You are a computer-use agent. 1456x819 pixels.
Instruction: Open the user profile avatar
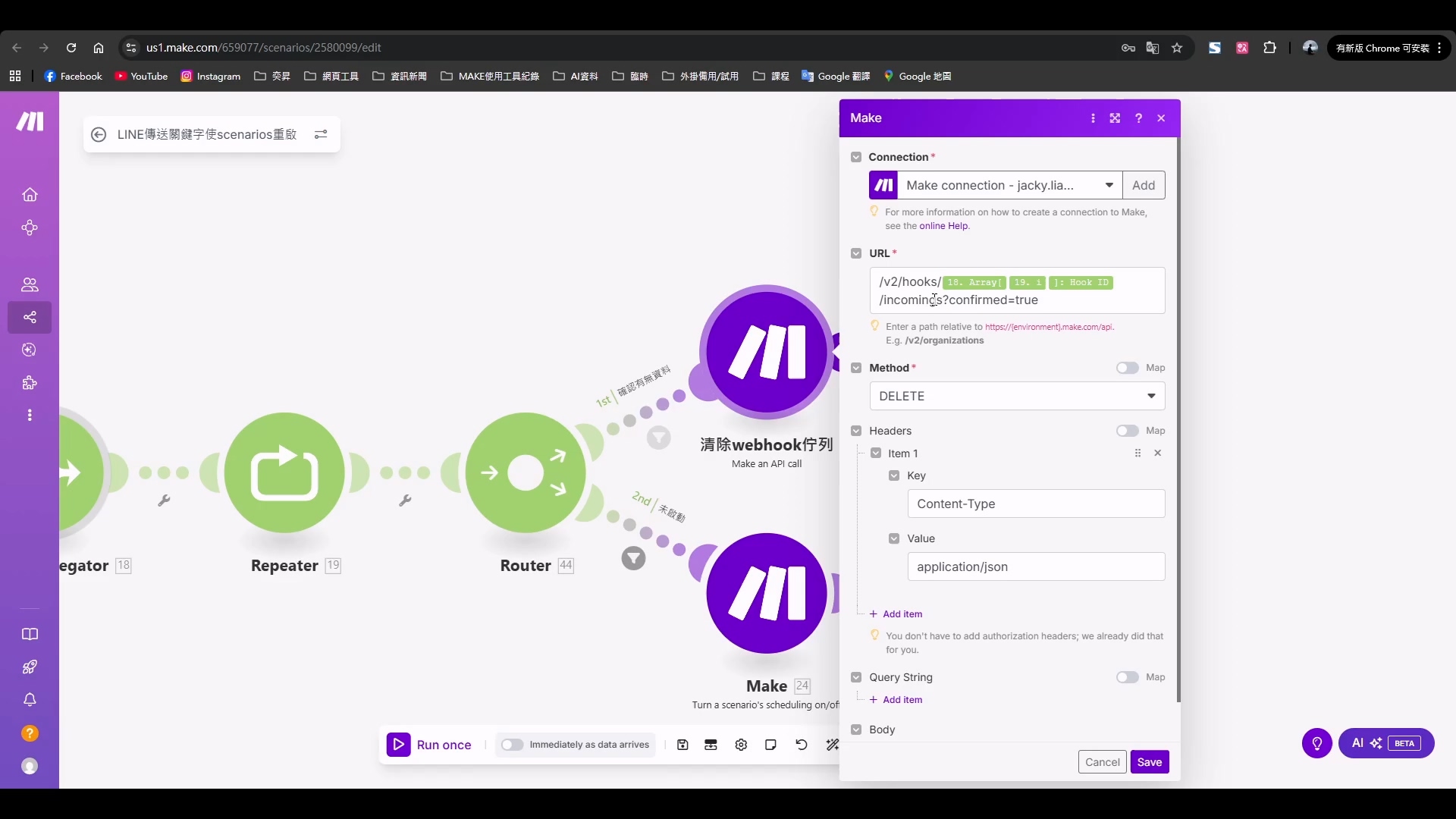click(x=30, y=767)
